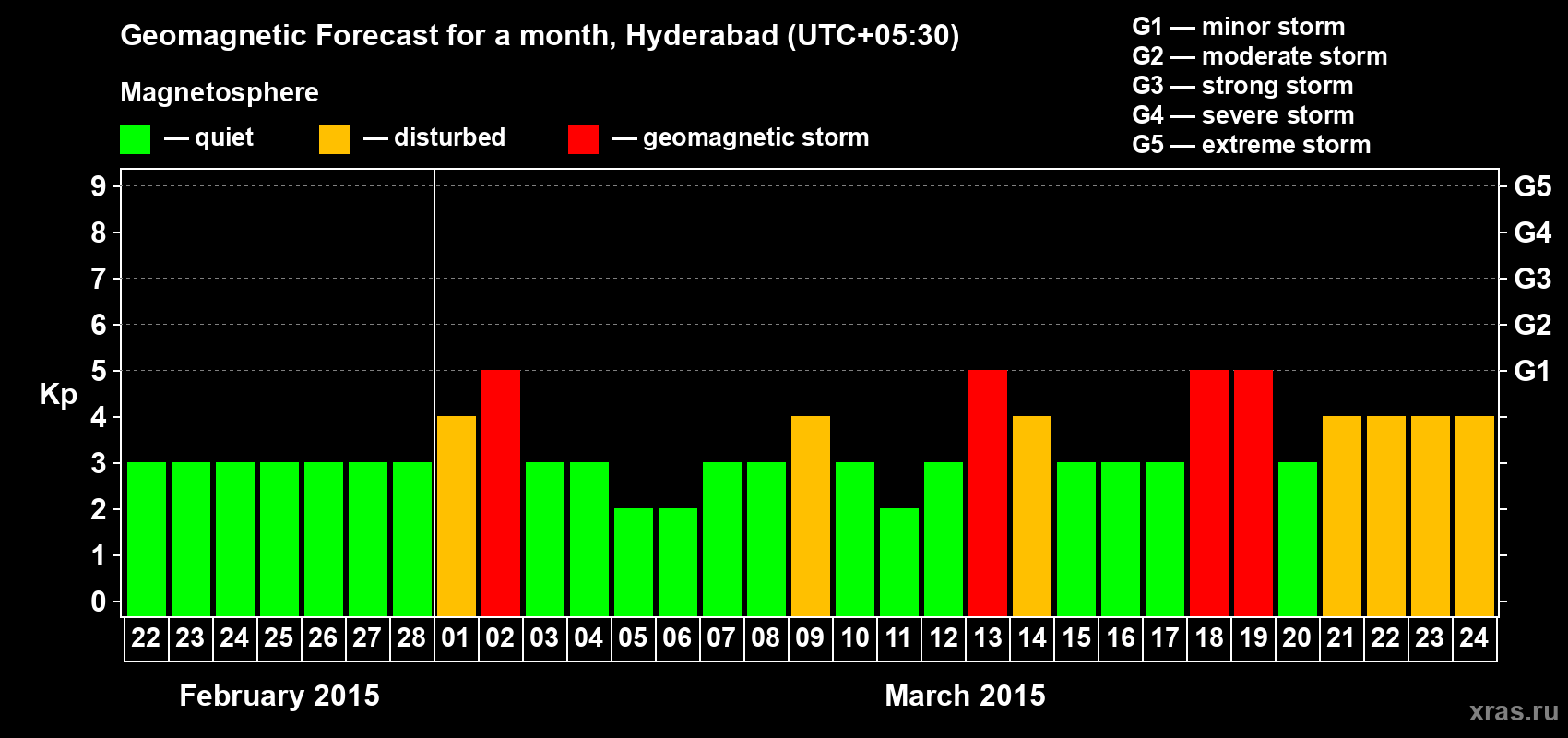Click the '— quiet' legend label
1568x738 pixels.
click(208, 137)
